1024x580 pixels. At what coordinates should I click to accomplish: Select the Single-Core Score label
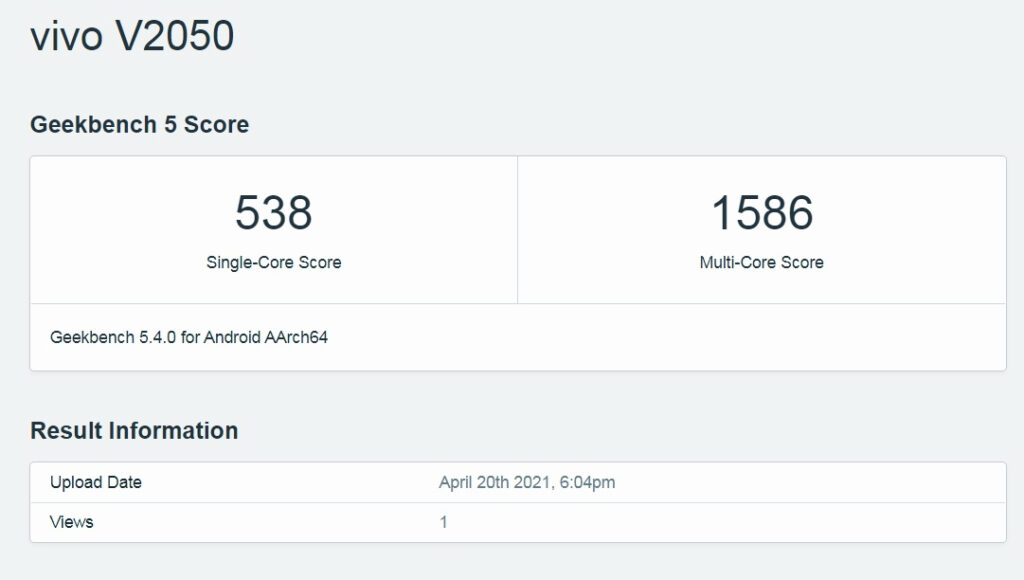tap(275, 262)
